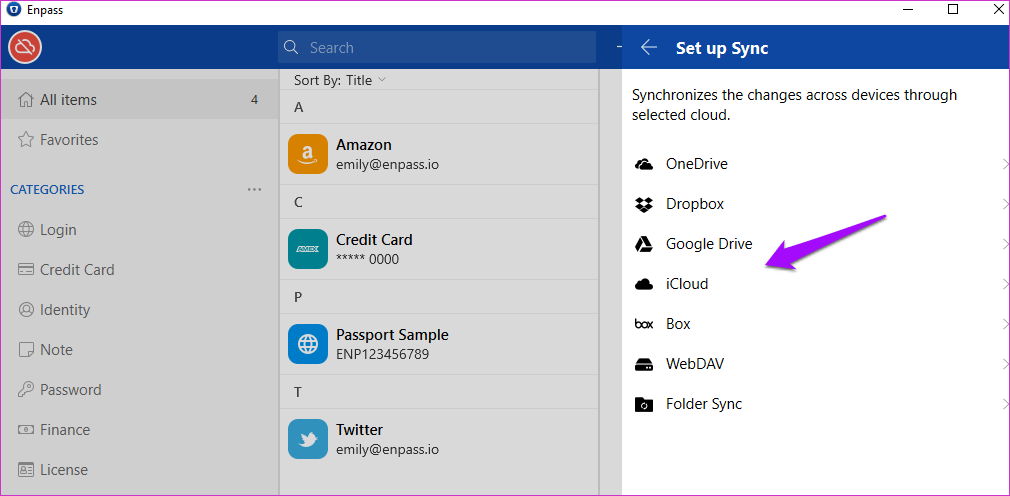Open the Passport Sample globe icon
Viewport: 1010px width, 496px height.
pyautogui.click(x=307, y=344)
